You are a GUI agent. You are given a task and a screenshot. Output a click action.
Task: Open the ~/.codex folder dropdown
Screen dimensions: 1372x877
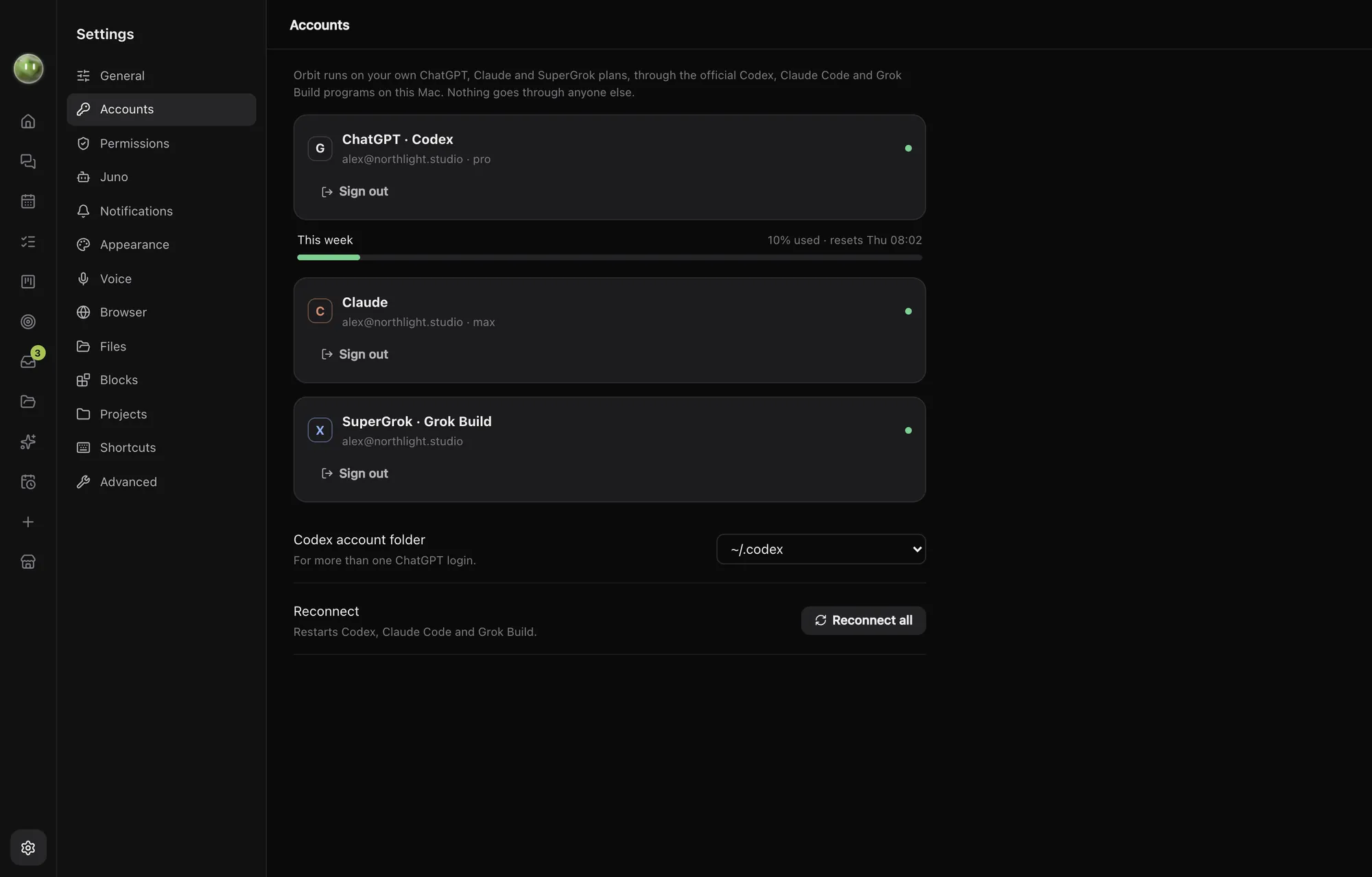(x=821, y=549)
